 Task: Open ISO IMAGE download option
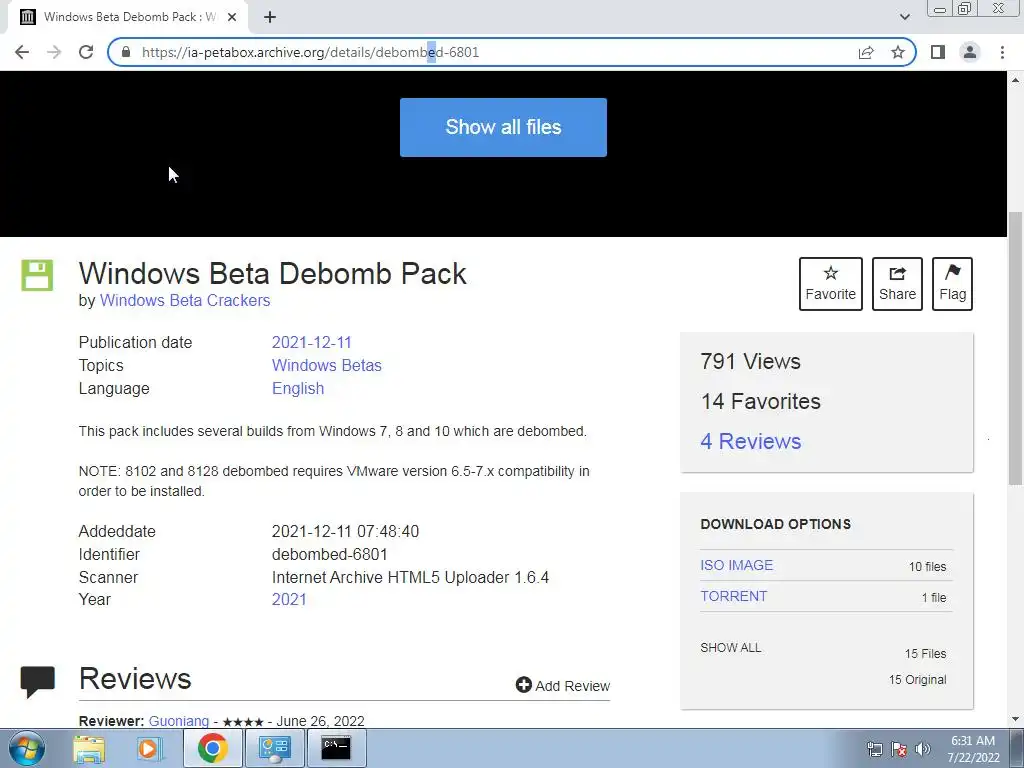click(x=737, y=565)
